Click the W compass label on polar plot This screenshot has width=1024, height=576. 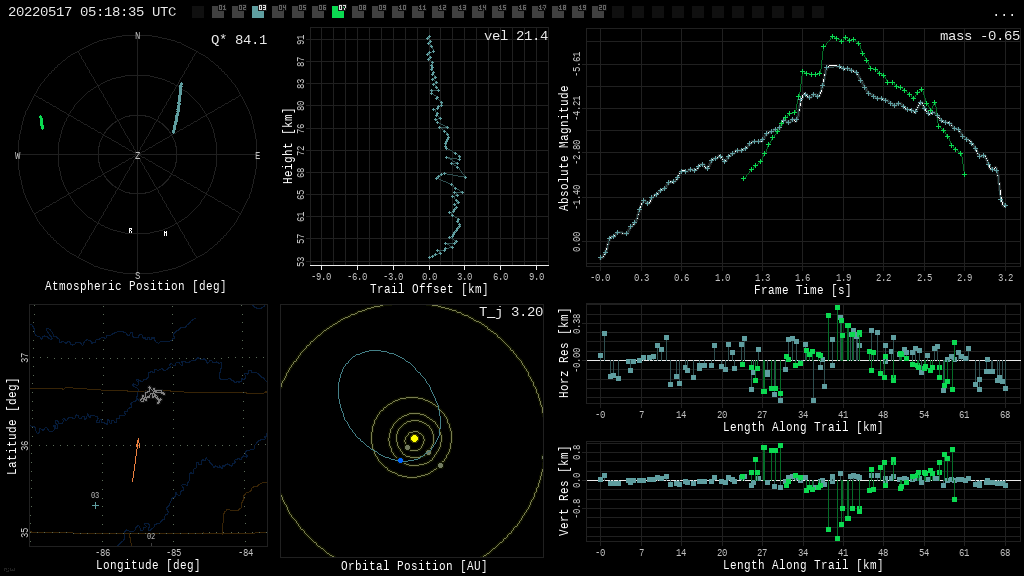(18, 155)
